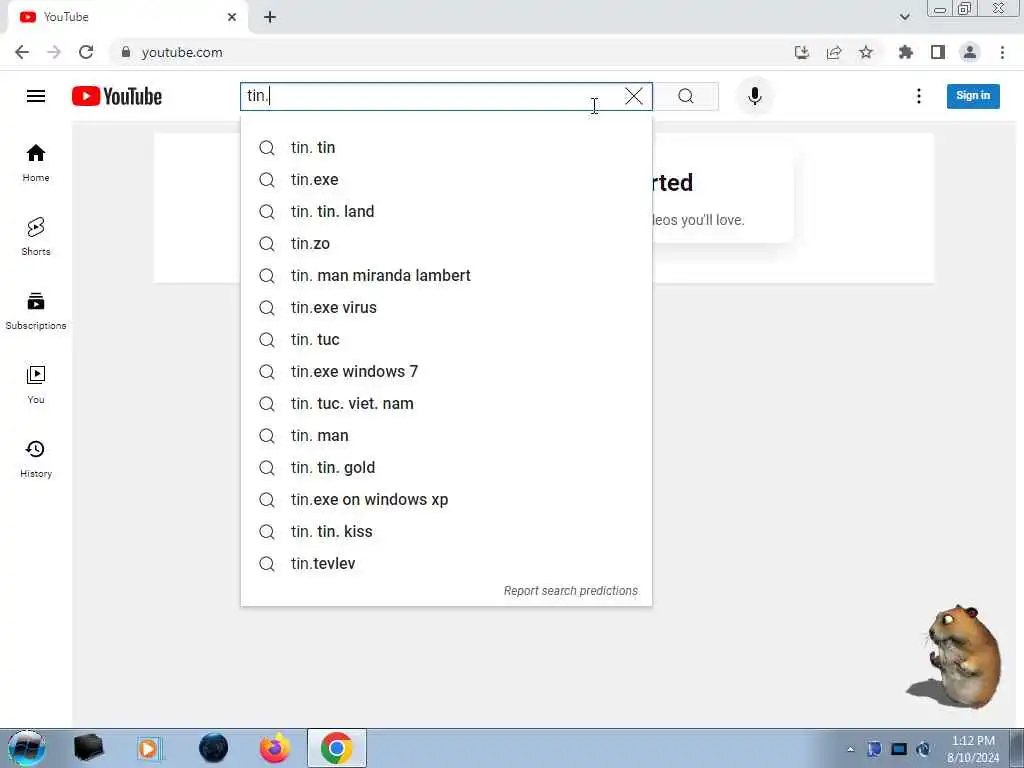Select suggestion "tin. tin. land"
1024x768 pixels.
click(x=446, y=212)
